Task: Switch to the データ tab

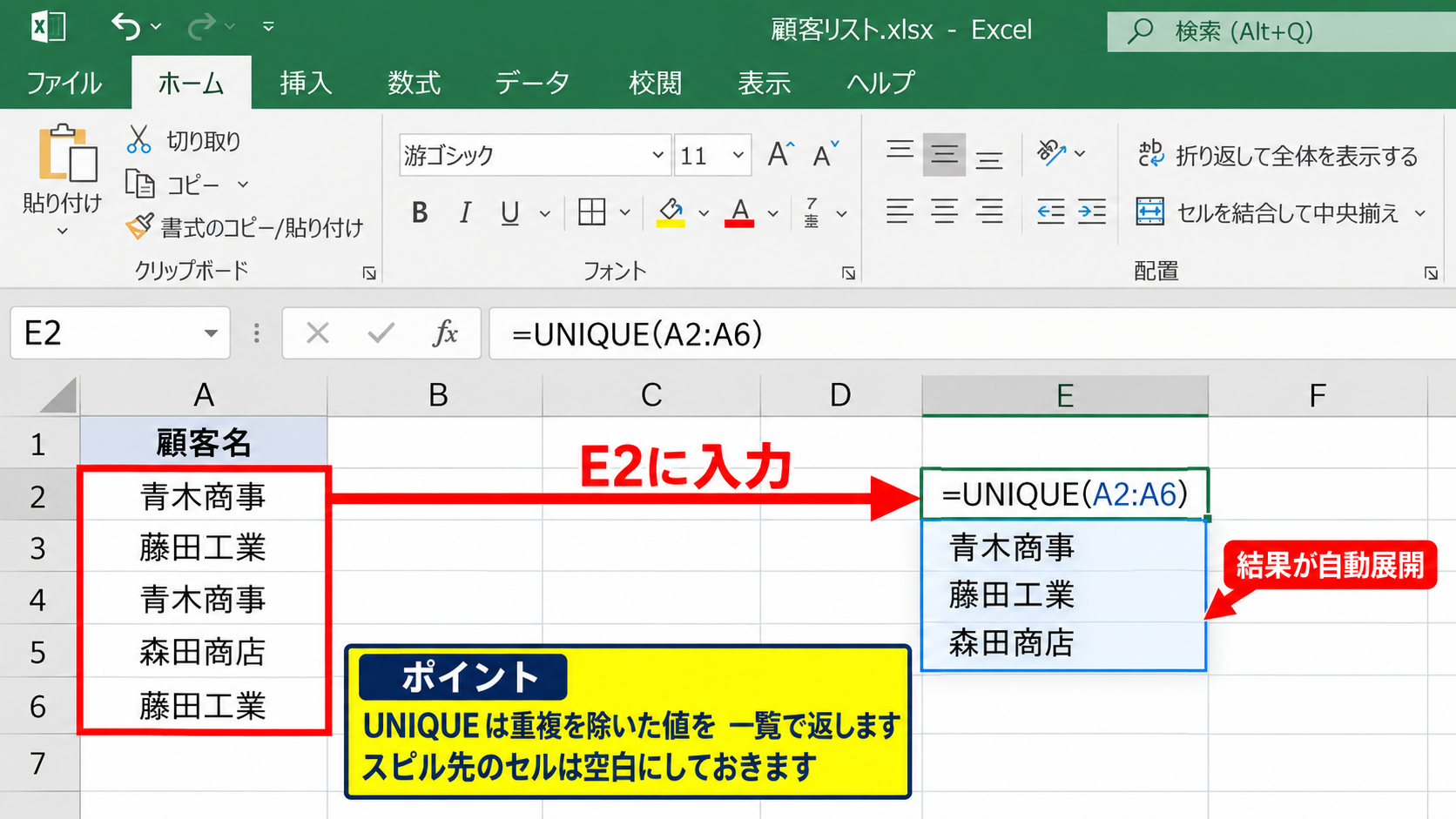Action: pyautogui.click(x=532, y=83)
